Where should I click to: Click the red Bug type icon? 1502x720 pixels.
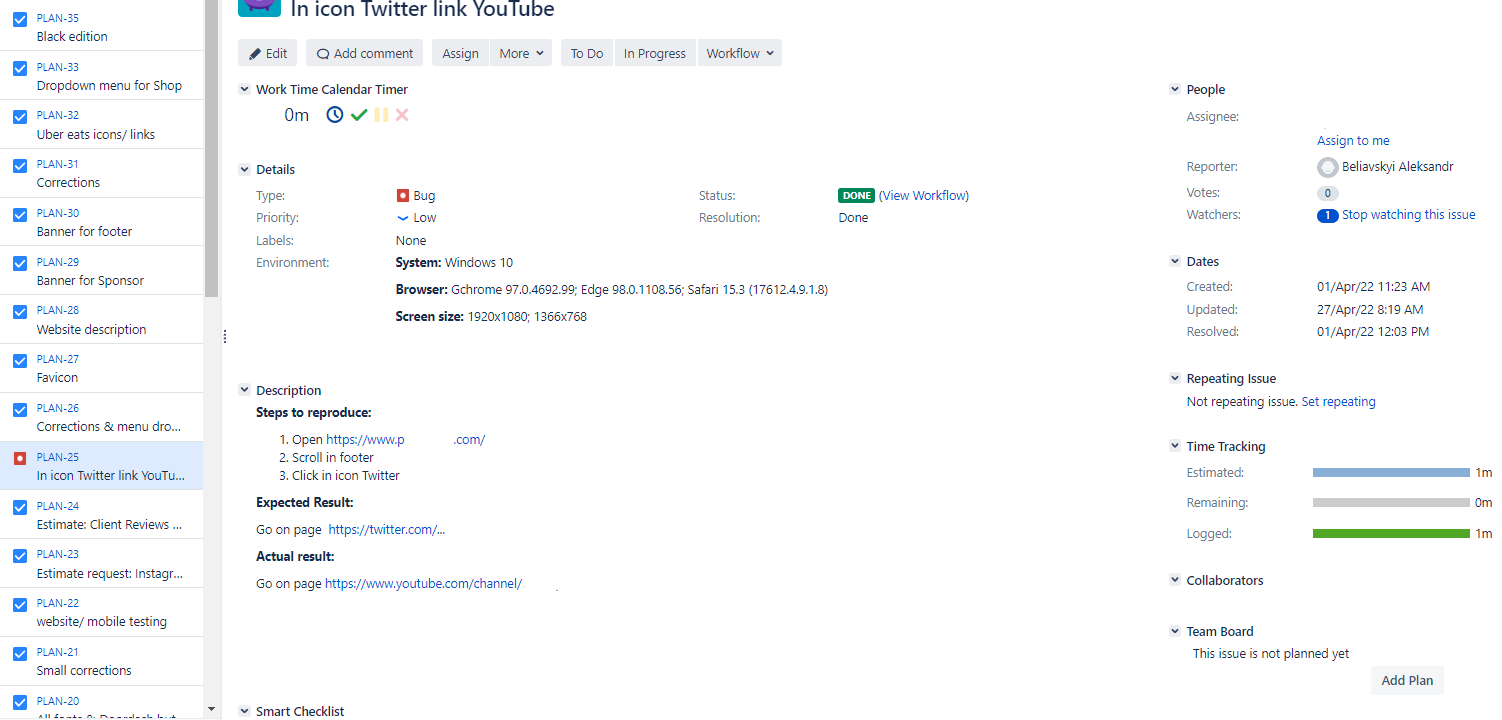(x=403, y=196)
